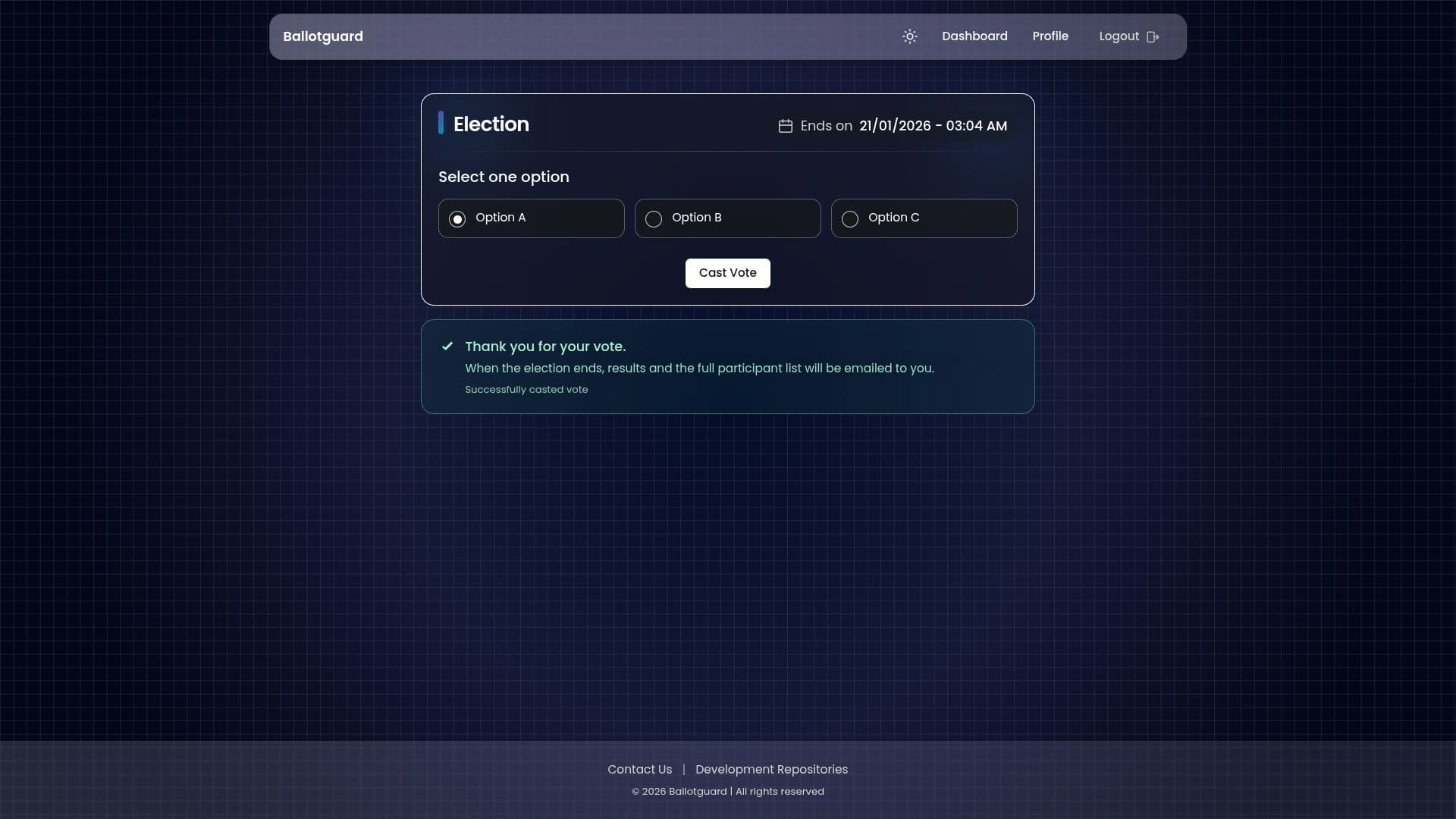Screen dimensions: 1456x819
Task: Click the logout arrow icon
Action: click(1153, 36)
